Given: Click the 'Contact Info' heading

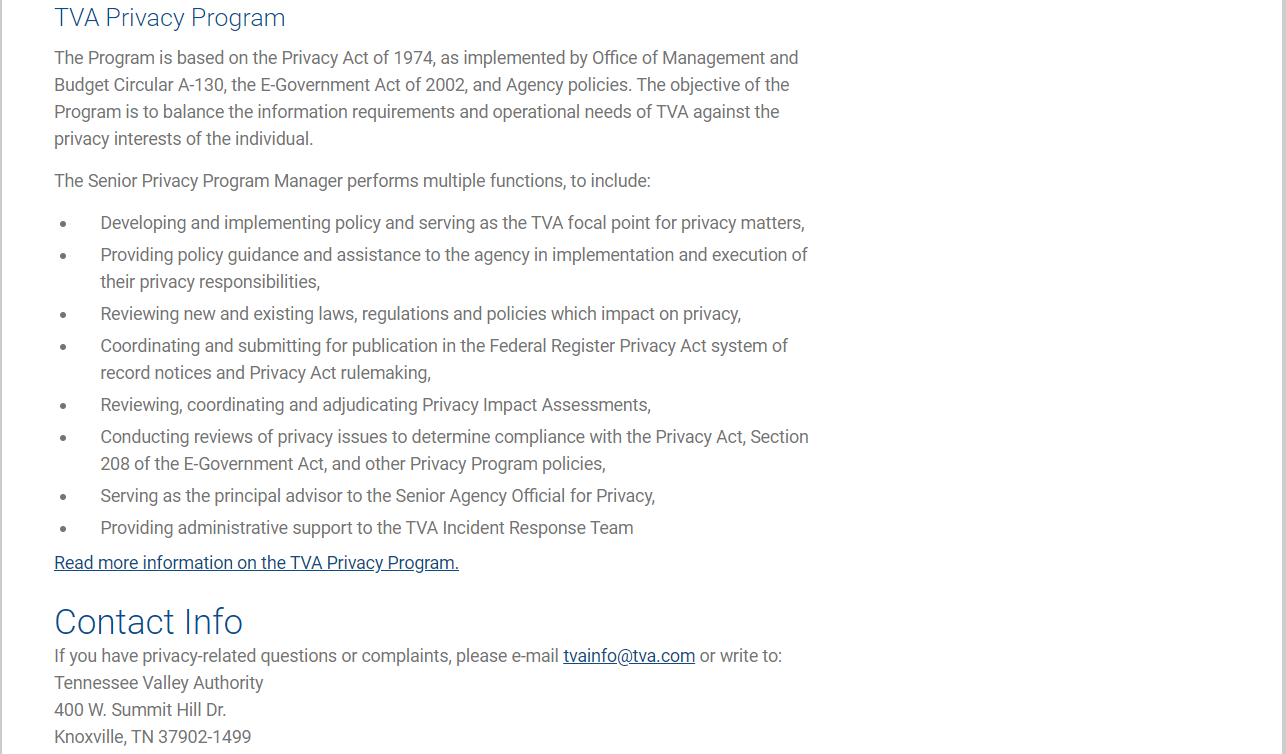Looking at the screenshot, I should click(x=149, y=621).
